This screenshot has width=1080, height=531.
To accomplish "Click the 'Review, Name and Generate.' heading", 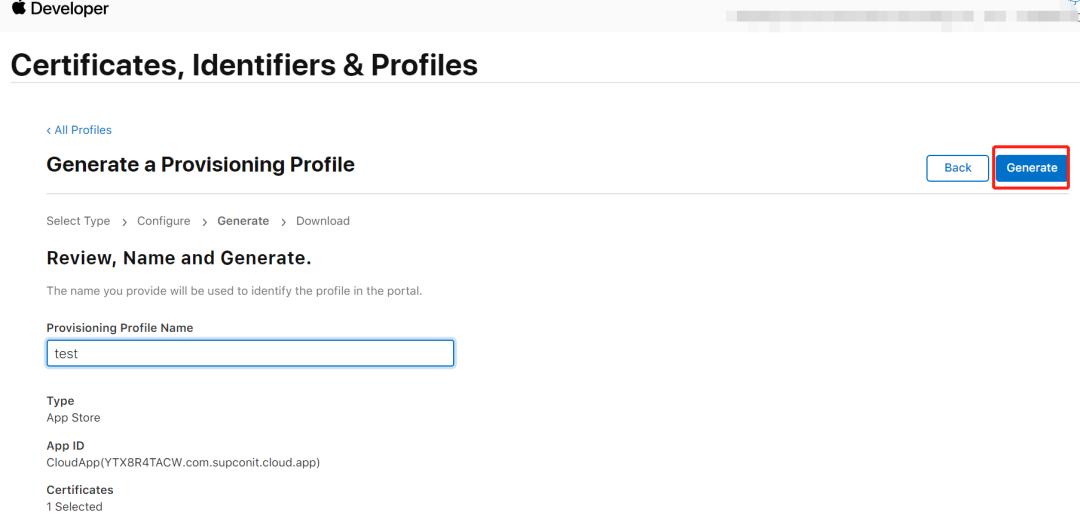I will tap(179, 259).
